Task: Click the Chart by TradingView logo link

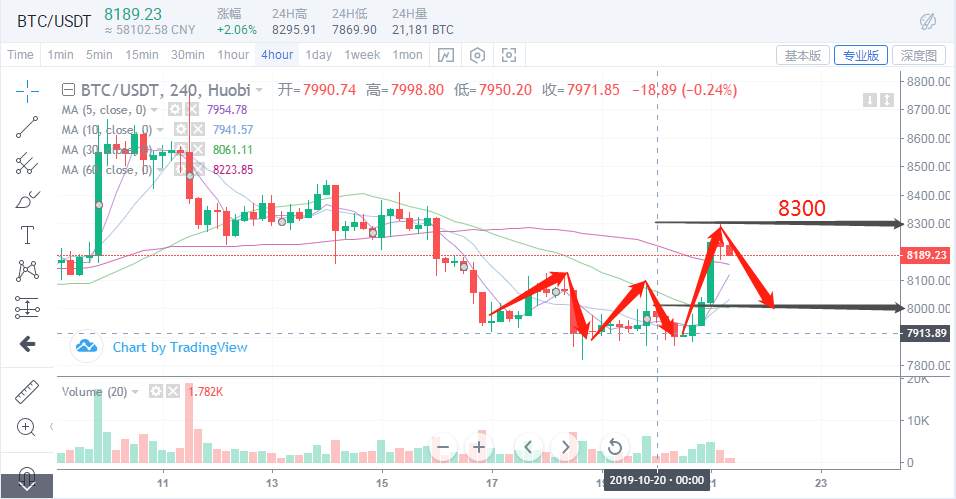Action: 161,347
